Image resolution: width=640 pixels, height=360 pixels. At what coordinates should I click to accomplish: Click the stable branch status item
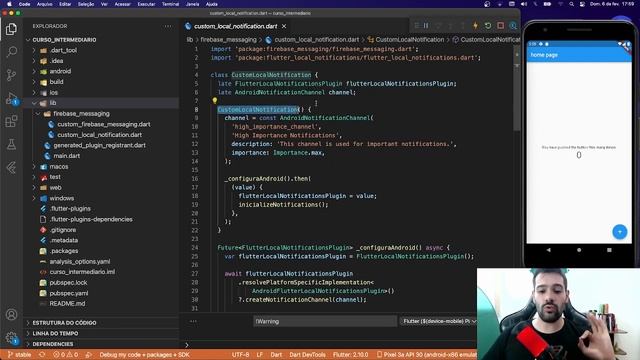pyautogui.click(x=20, y=355)
